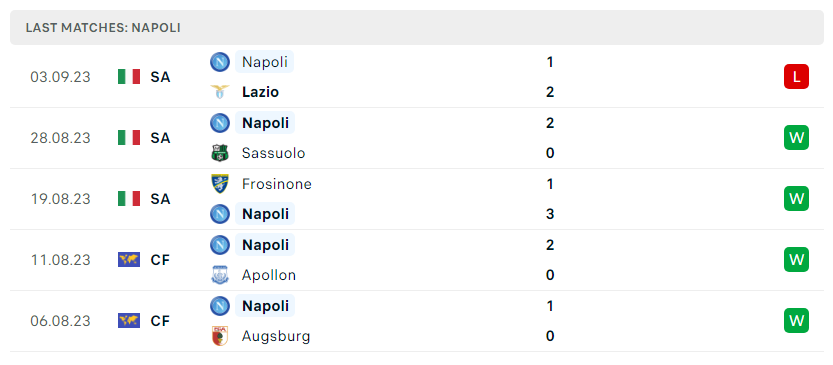Click the Sassuolo club crest icon
This screenshot has height=365, width=833.
pyautogui.click(x=219, y=153)
